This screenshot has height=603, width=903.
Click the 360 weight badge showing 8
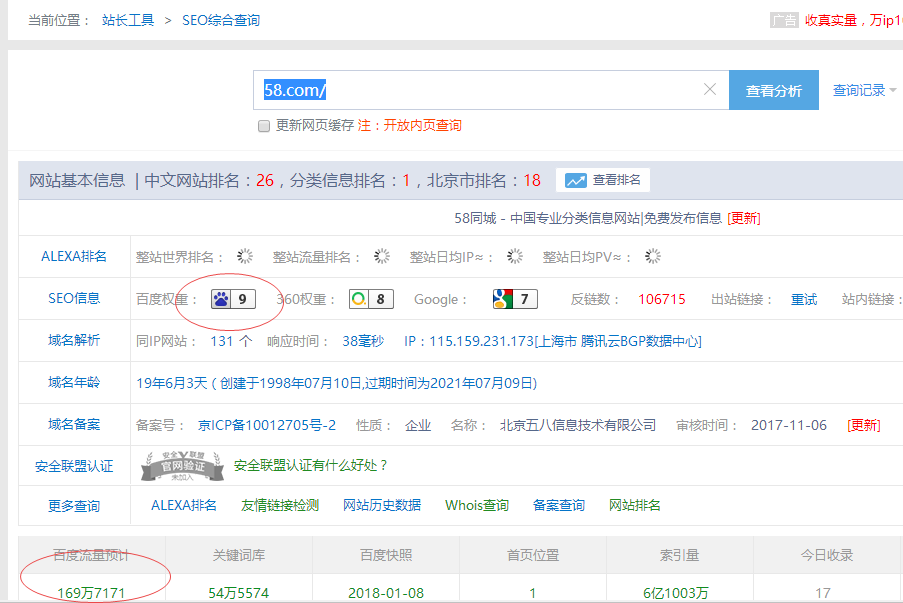click(371, 299)
